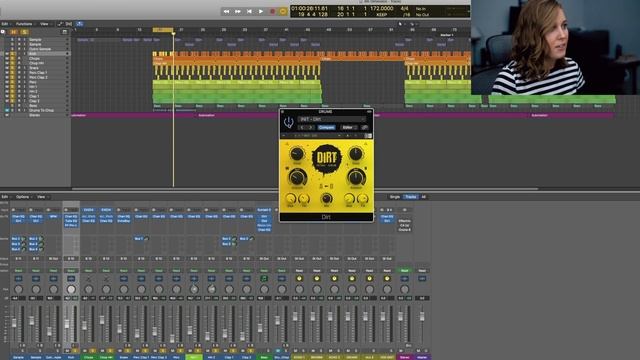Screen dimensions: 640x360
Task: Click the Kick channel strip pan knob
Action: 71,289
